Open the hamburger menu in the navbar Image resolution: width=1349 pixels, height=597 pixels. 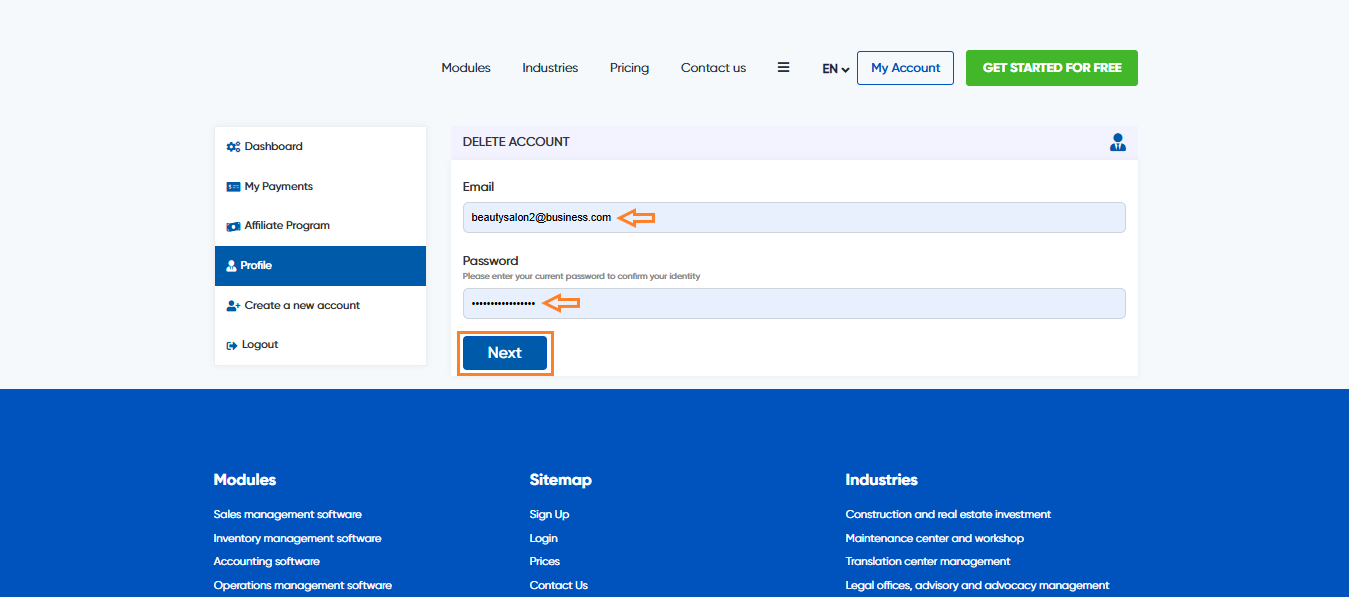coord(783,68)
